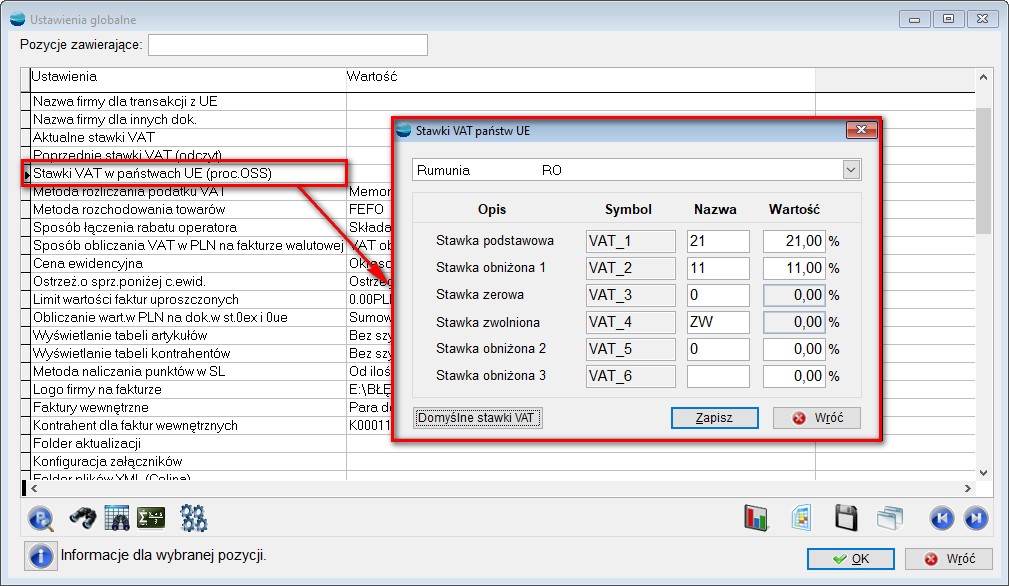
Task: Click the bar chart icon
Action: (755, 517)
